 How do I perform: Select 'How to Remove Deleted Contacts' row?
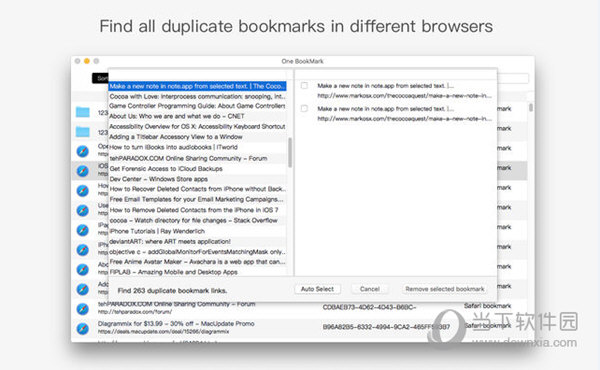[197, 210]
